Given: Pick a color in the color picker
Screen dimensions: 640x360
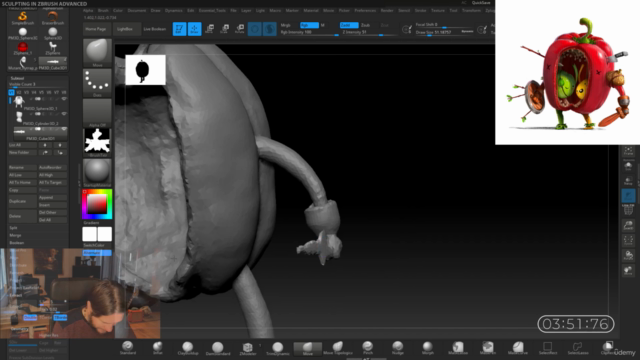Looking at the screenshot, I should [x=97, y=204].
